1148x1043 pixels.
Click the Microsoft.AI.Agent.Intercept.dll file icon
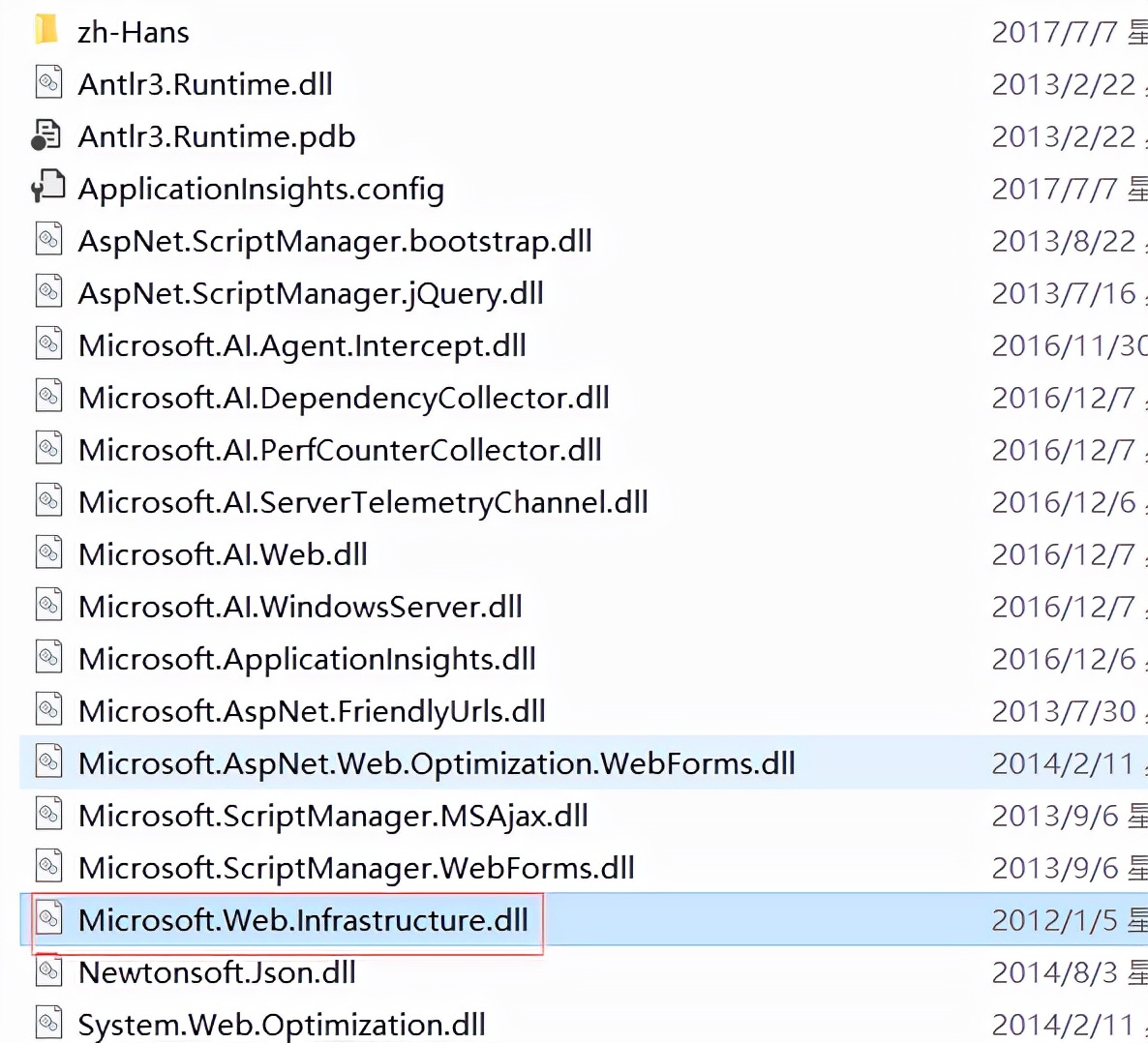(x=48, y=343)
